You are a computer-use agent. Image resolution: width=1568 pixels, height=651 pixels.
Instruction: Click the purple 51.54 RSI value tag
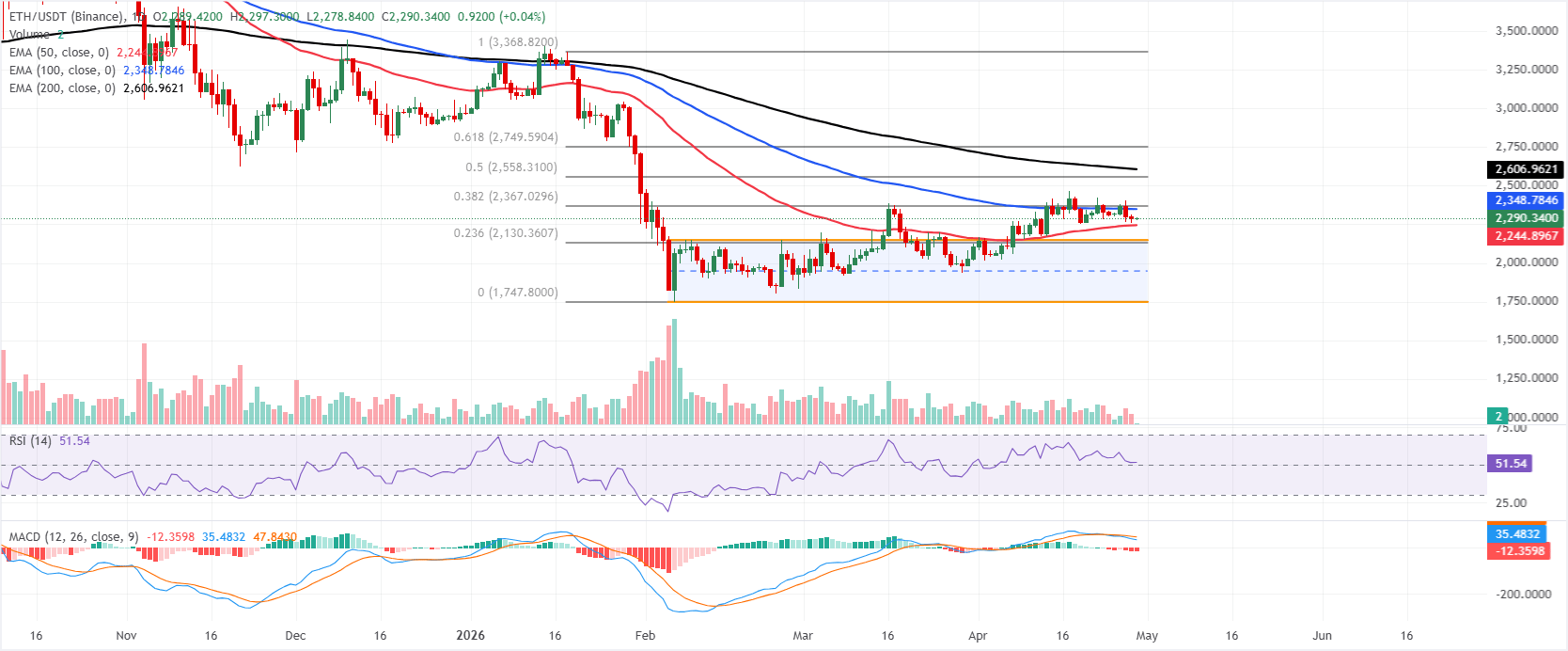point(1510,464)
